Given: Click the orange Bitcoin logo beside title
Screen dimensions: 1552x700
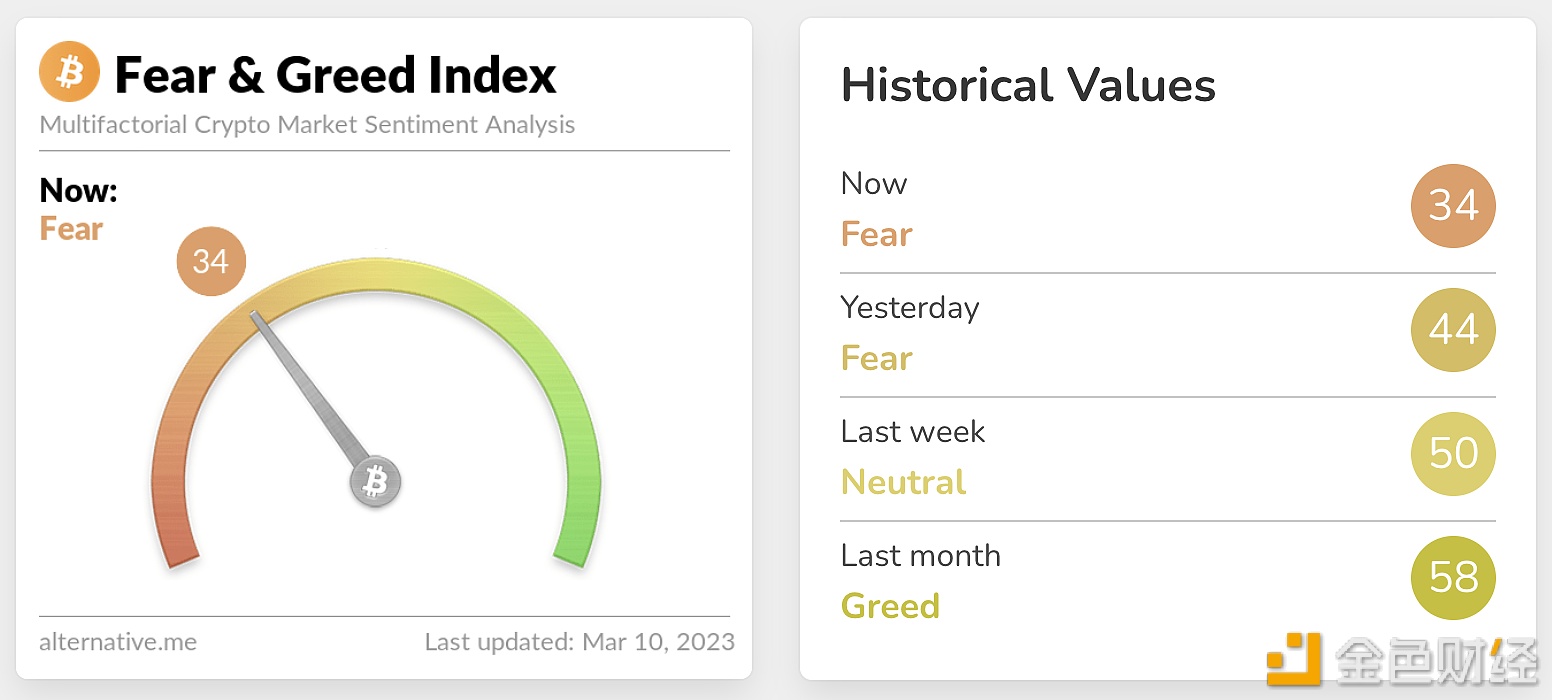Looking at the screenshot, I should click(69, 72).
